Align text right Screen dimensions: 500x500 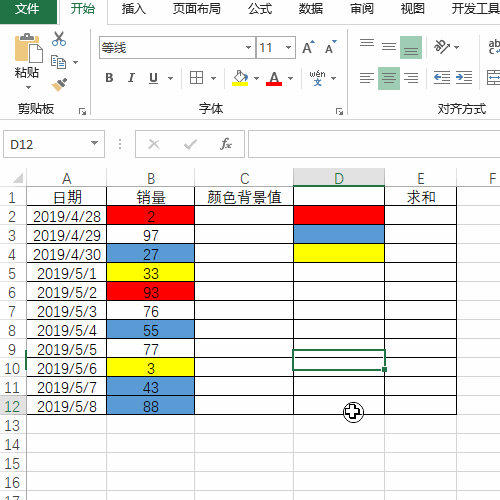411,78
